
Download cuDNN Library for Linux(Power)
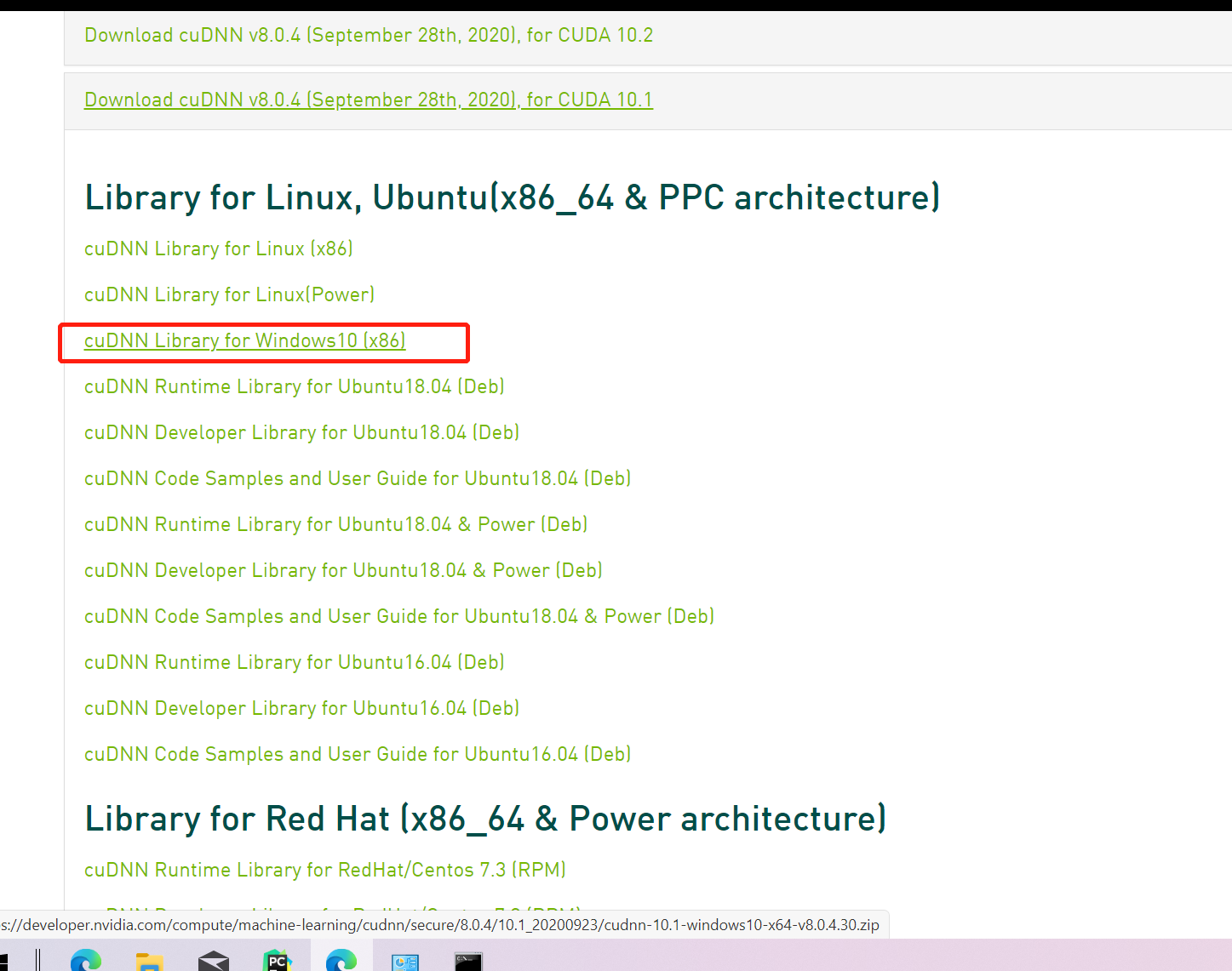(230, 294)
